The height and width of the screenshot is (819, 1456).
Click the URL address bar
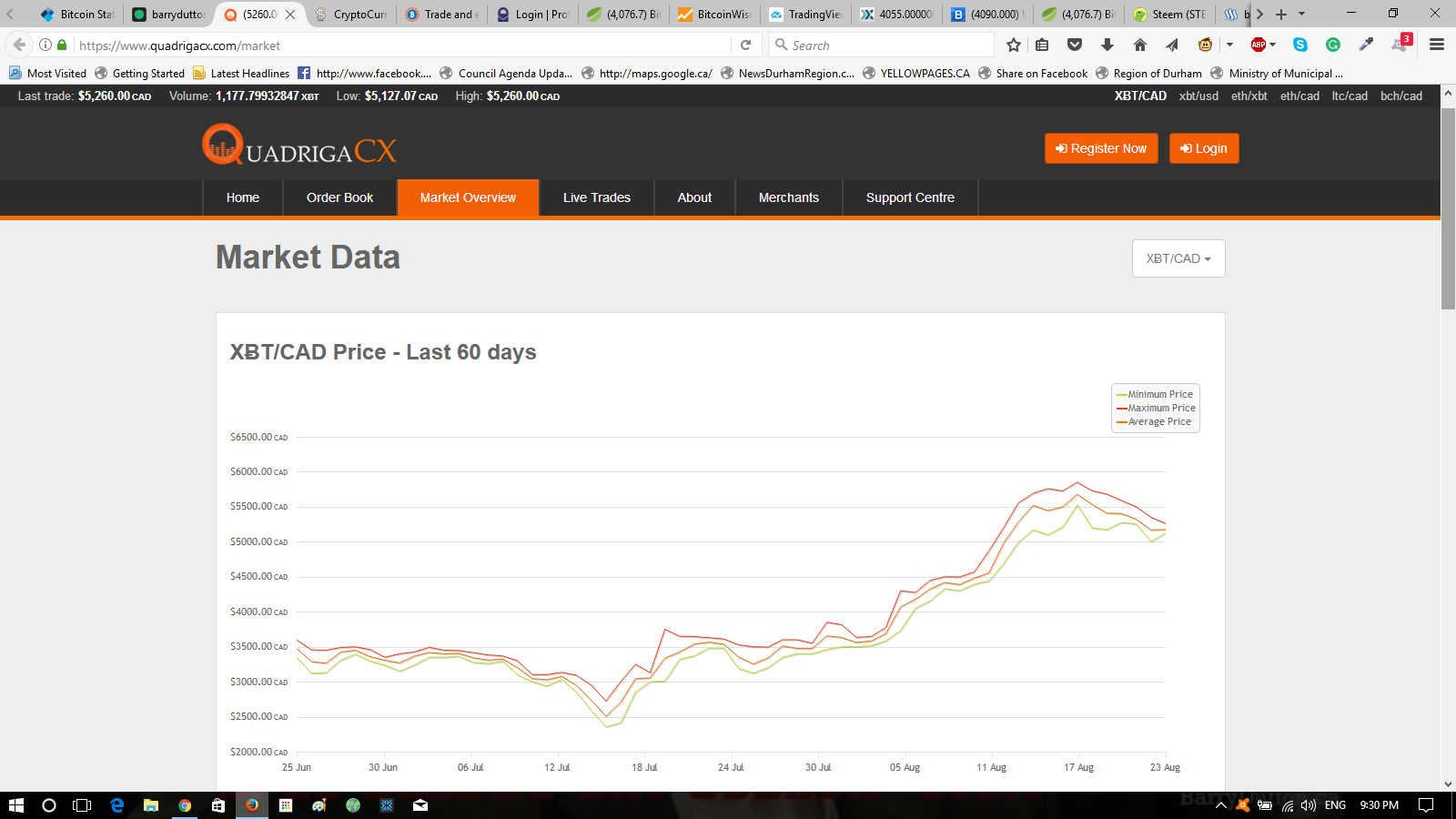400,45
